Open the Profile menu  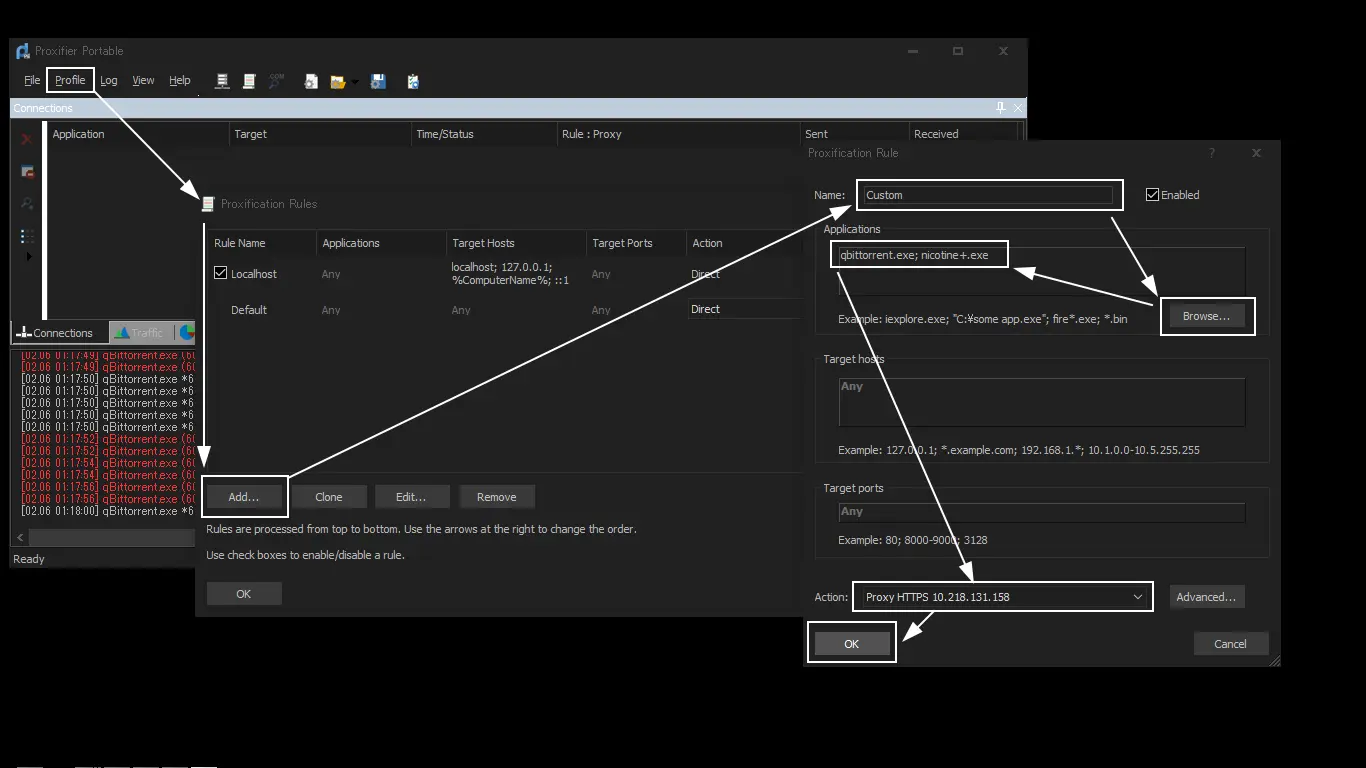click(x=70, y=80)
